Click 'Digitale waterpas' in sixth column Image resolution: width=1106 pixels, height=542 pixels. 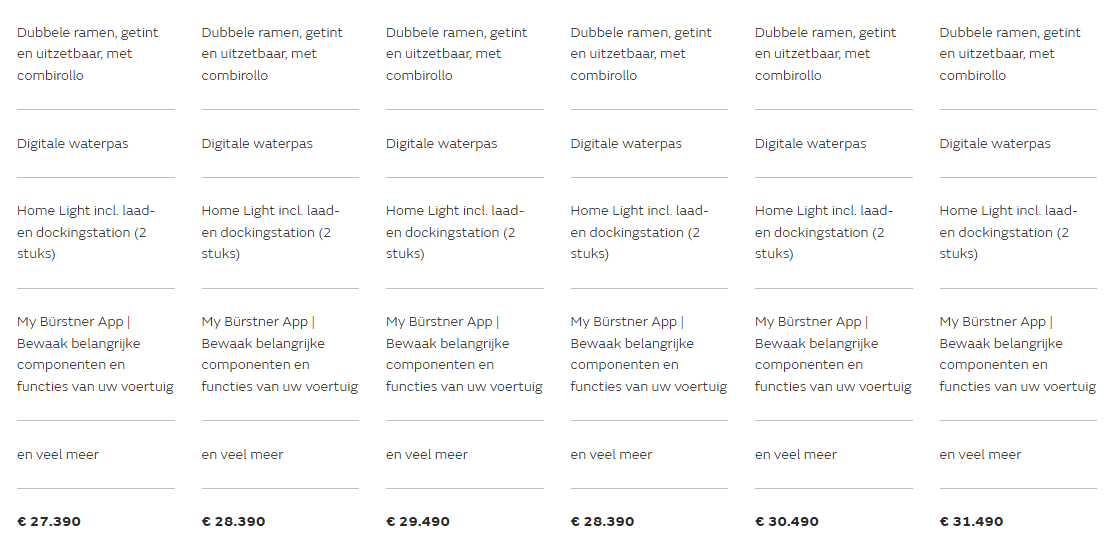(x=995, y=144)
